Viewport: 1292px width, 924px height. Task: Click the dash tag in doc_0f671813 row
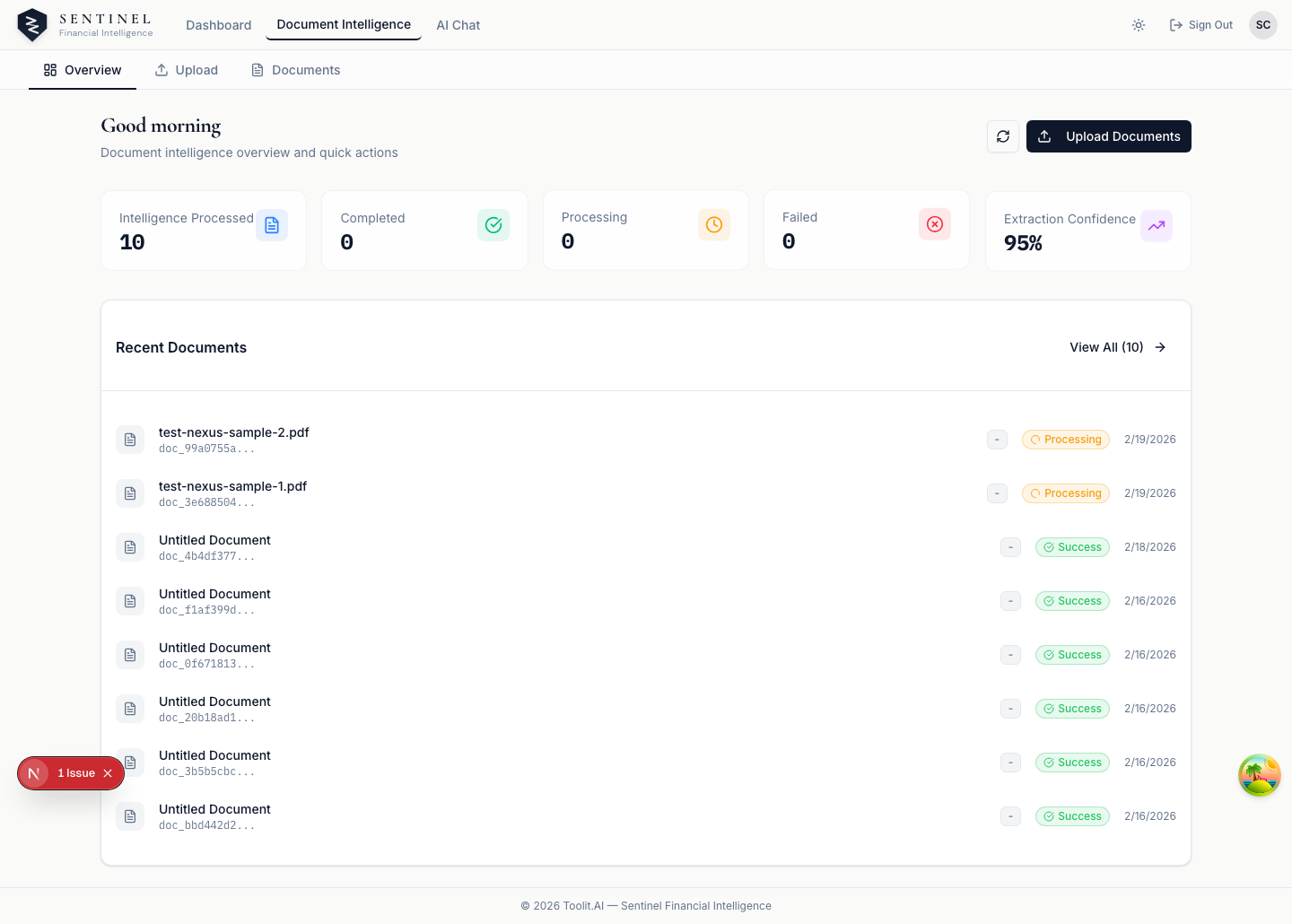(1010, 655)
